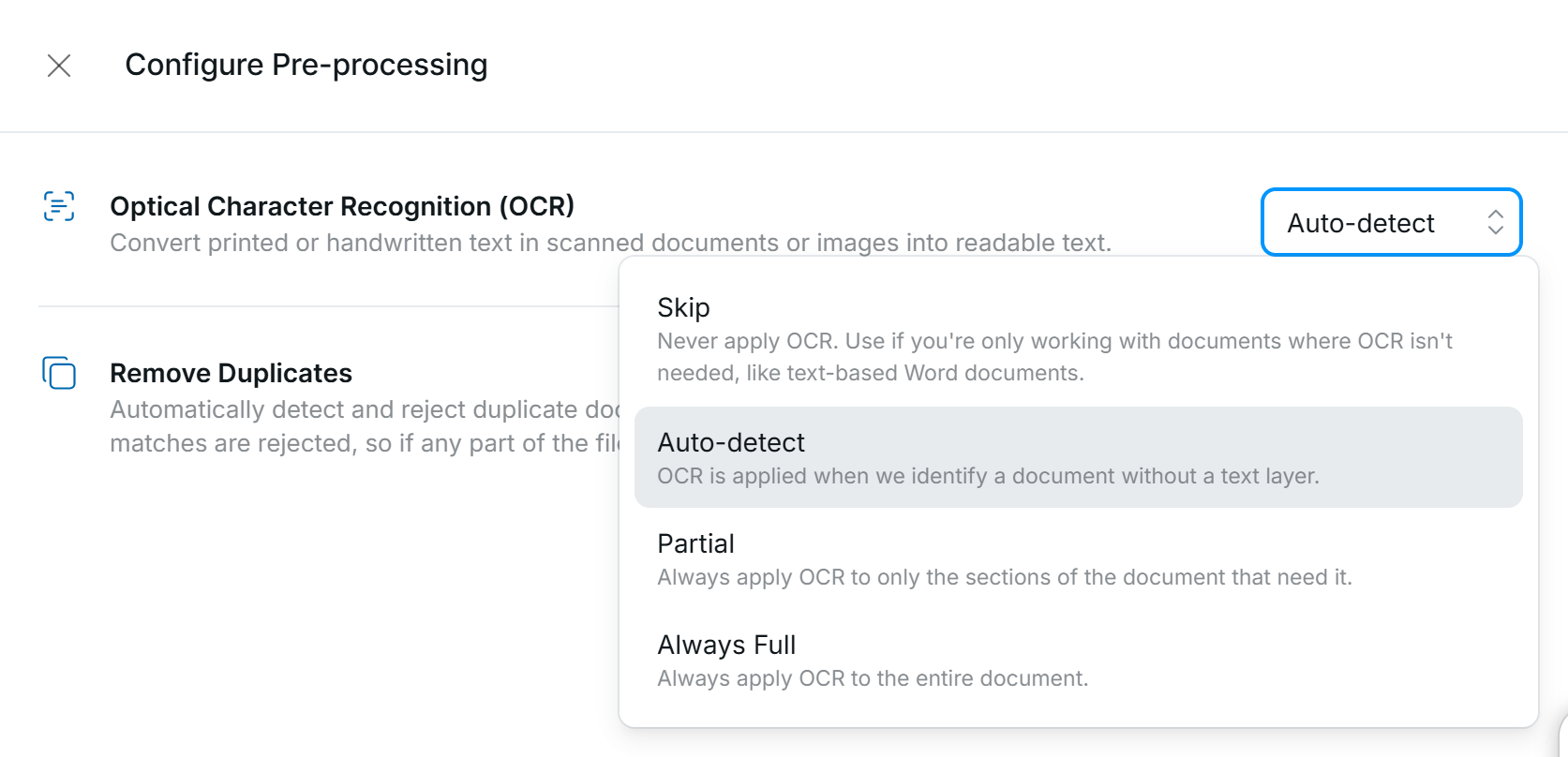
Task: Choose the option applying OCR to entire documents
Action: [x=725, y=644]
